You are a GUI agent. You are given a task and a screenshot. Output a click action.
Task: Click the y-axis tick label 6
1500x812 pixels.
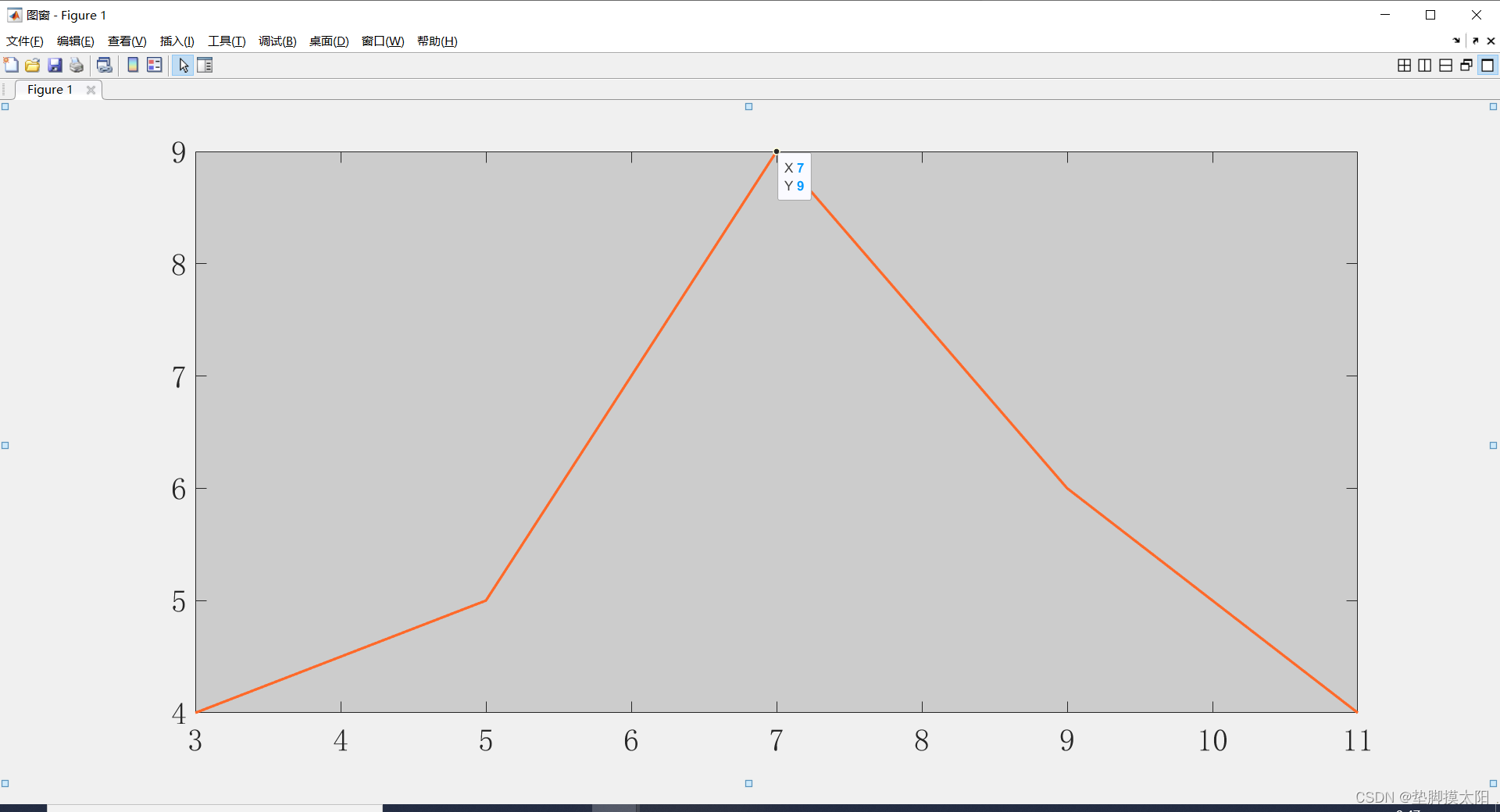tap(179, 490)
